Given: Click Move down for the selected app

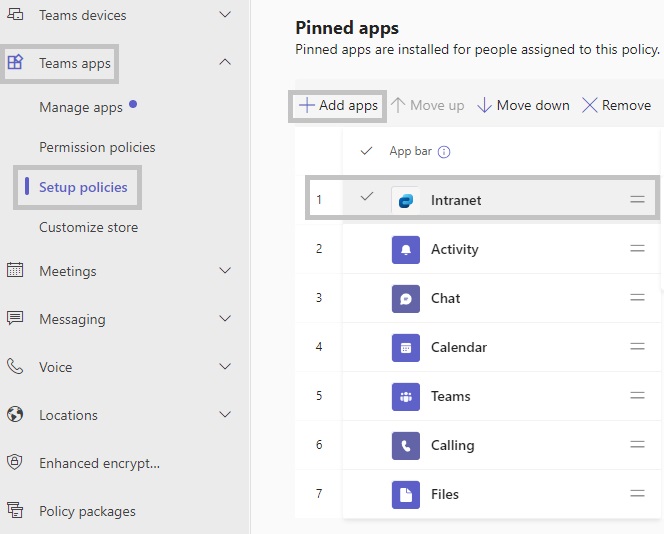Looking at the screenshot, I should (522, 105).
